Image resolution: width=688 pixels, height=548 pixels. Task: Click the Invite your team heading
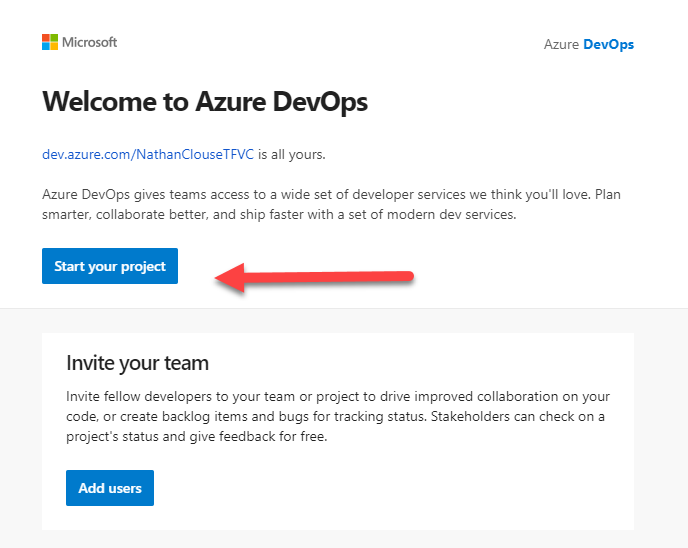coord(137,363)
